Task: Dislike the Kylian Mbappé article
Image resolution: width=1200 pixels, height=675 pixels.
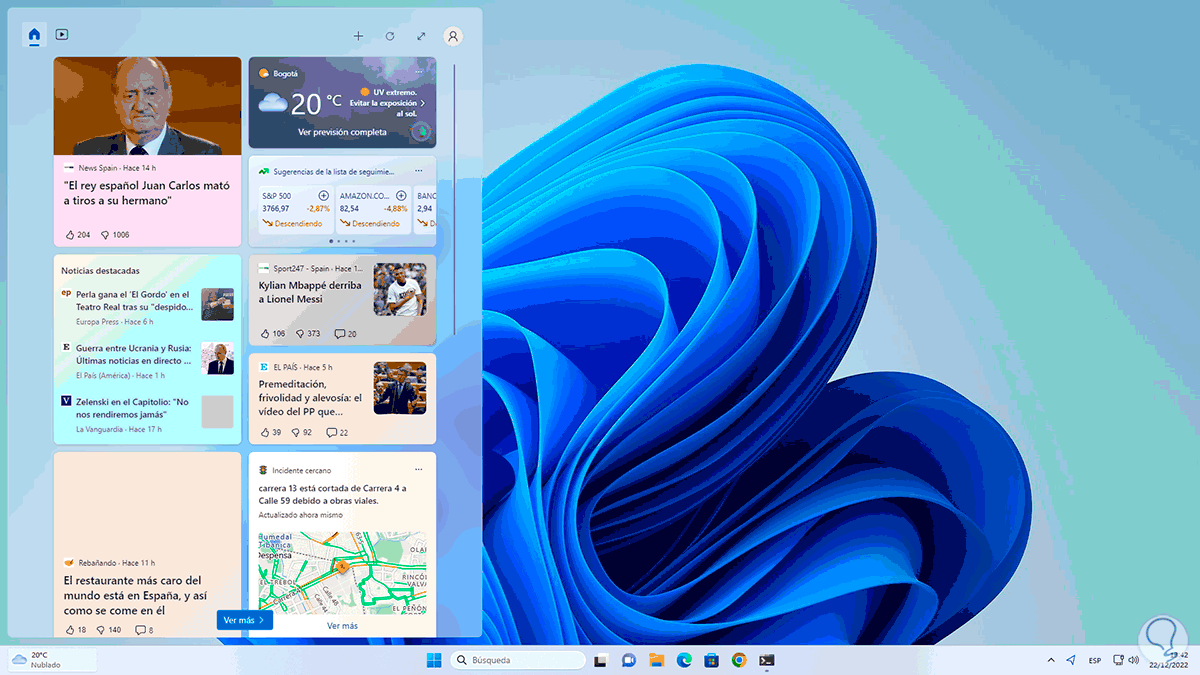Action: point(299,334)
